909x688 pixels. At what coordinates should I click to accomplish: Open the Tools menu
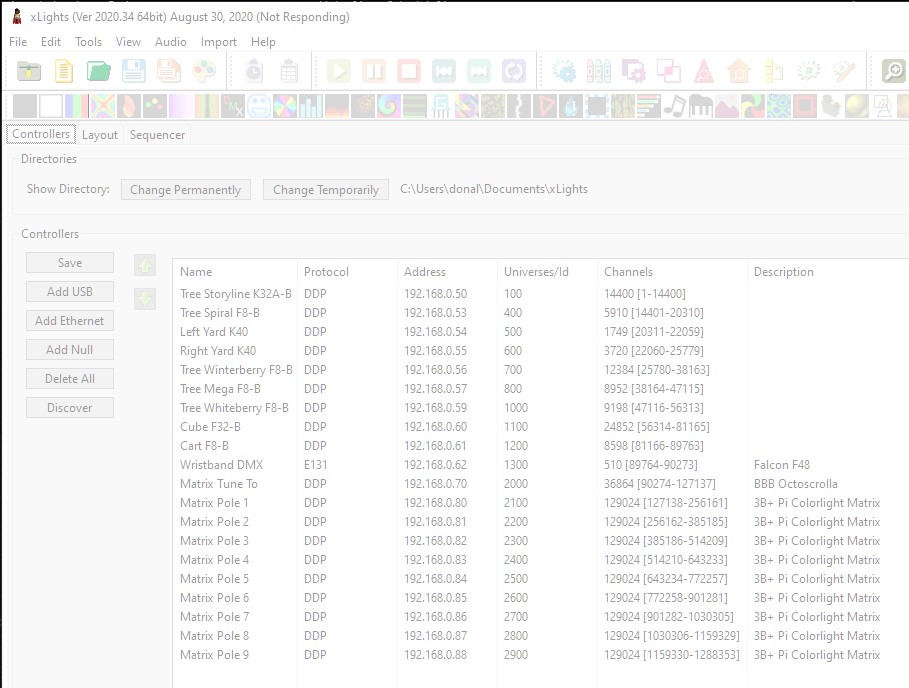[x=88, y=42]
